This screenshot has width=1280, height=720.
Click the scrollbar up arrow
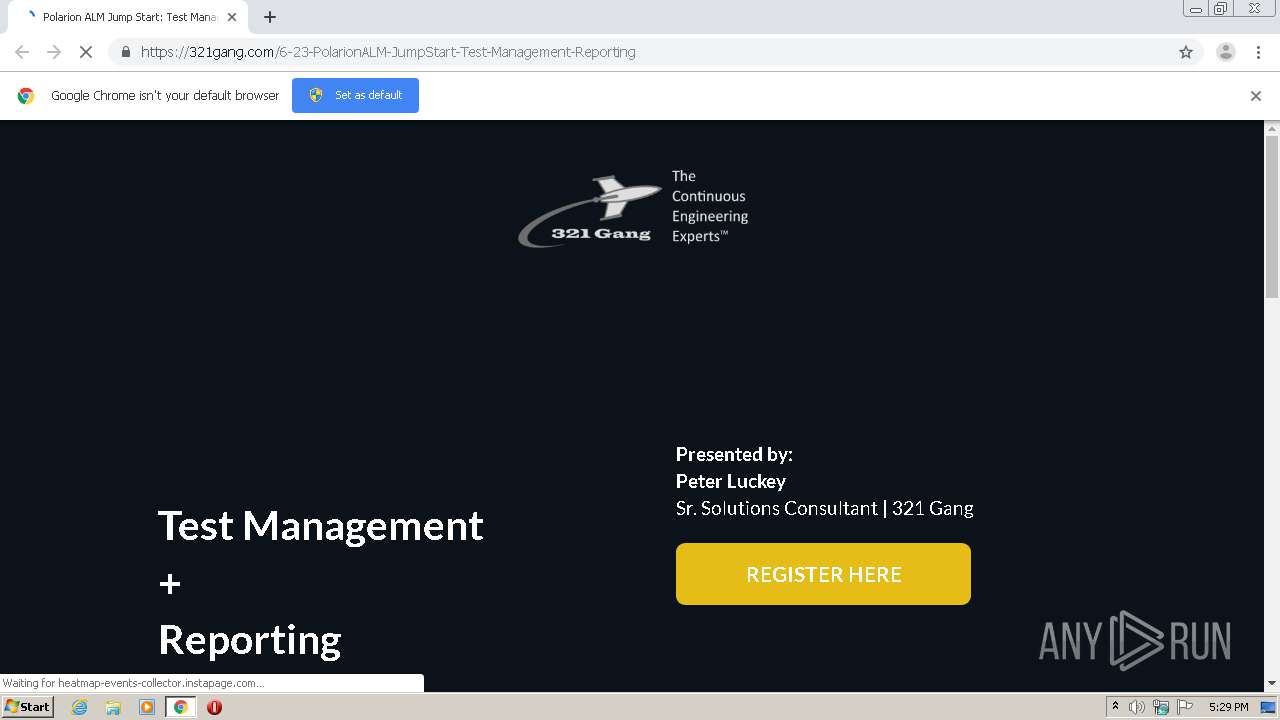[x=1272, y=128]
